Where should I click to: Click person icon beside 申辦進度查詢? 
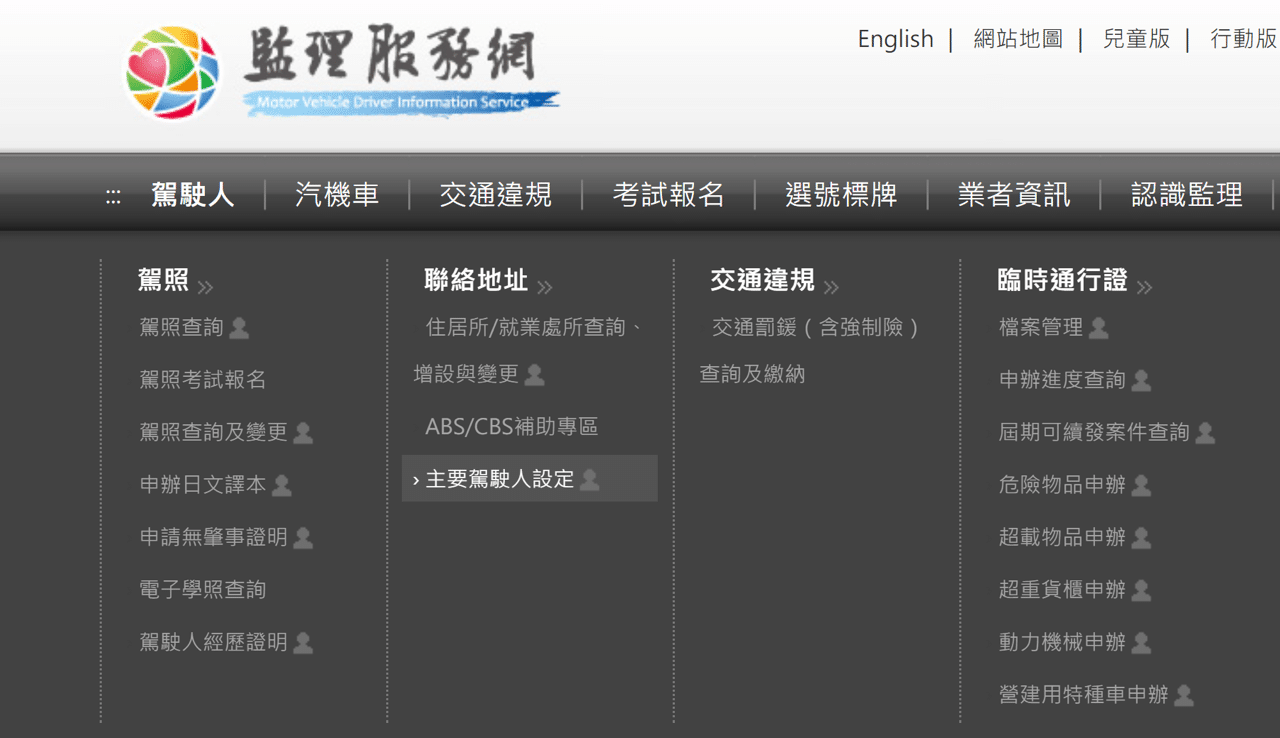point(1141,380)
